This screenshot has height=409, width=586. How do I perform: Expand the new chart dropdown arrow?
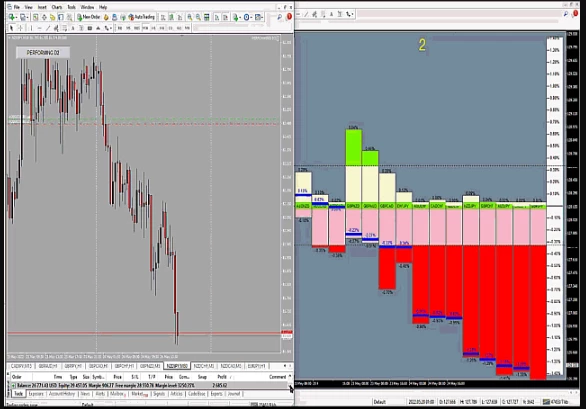click(x=16, y=17)
